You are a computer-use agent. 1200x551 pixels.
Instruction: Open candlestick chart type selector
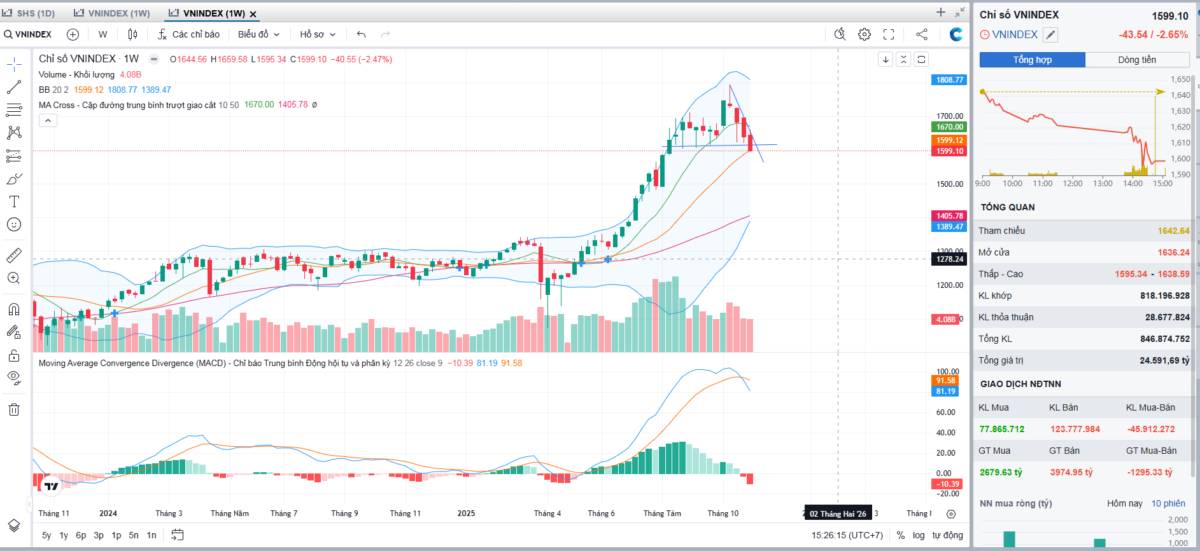pyautogui.click(x=132, y=34)
